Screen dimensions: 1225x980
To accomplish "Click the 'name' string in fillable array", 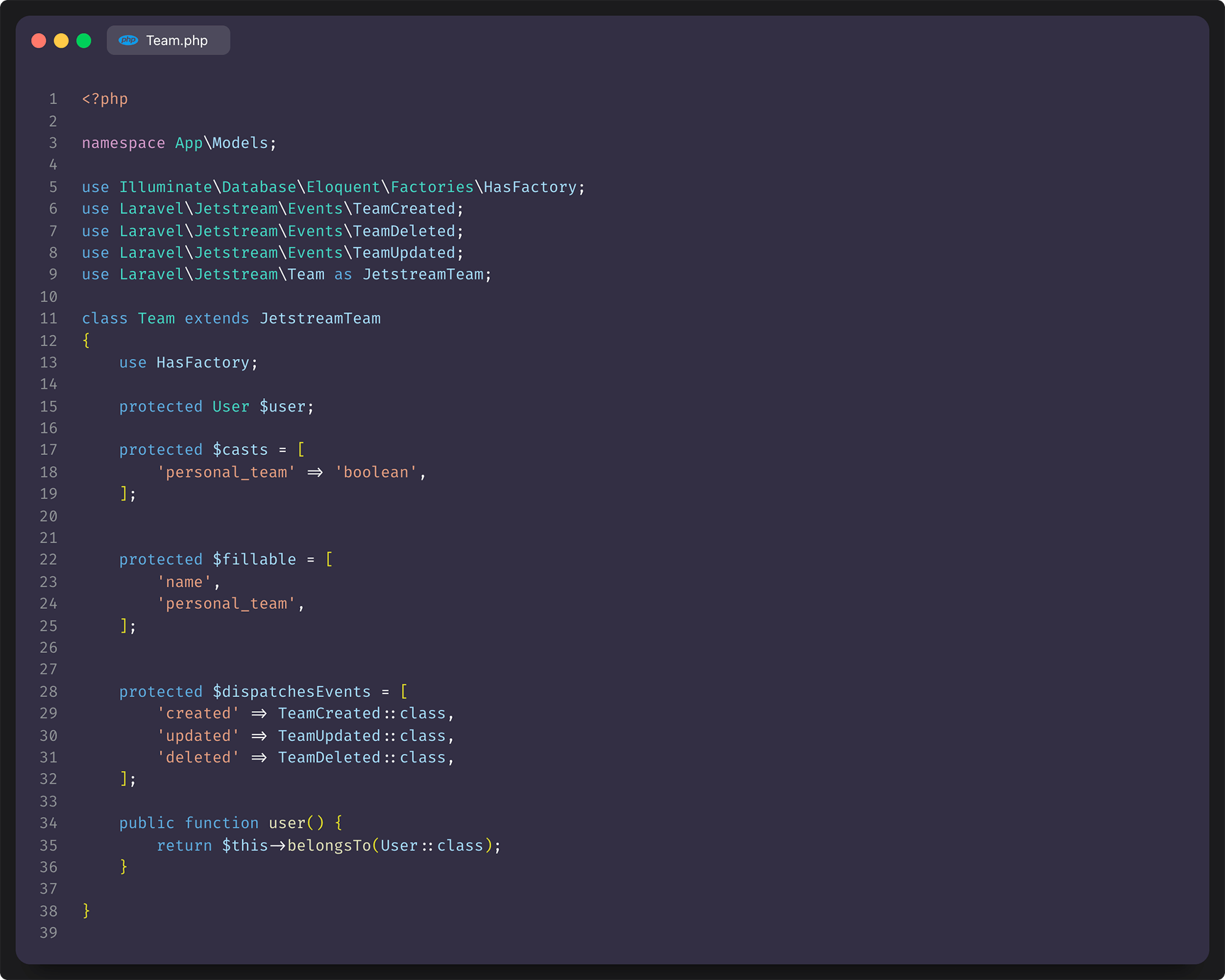I will coord(184,582).
